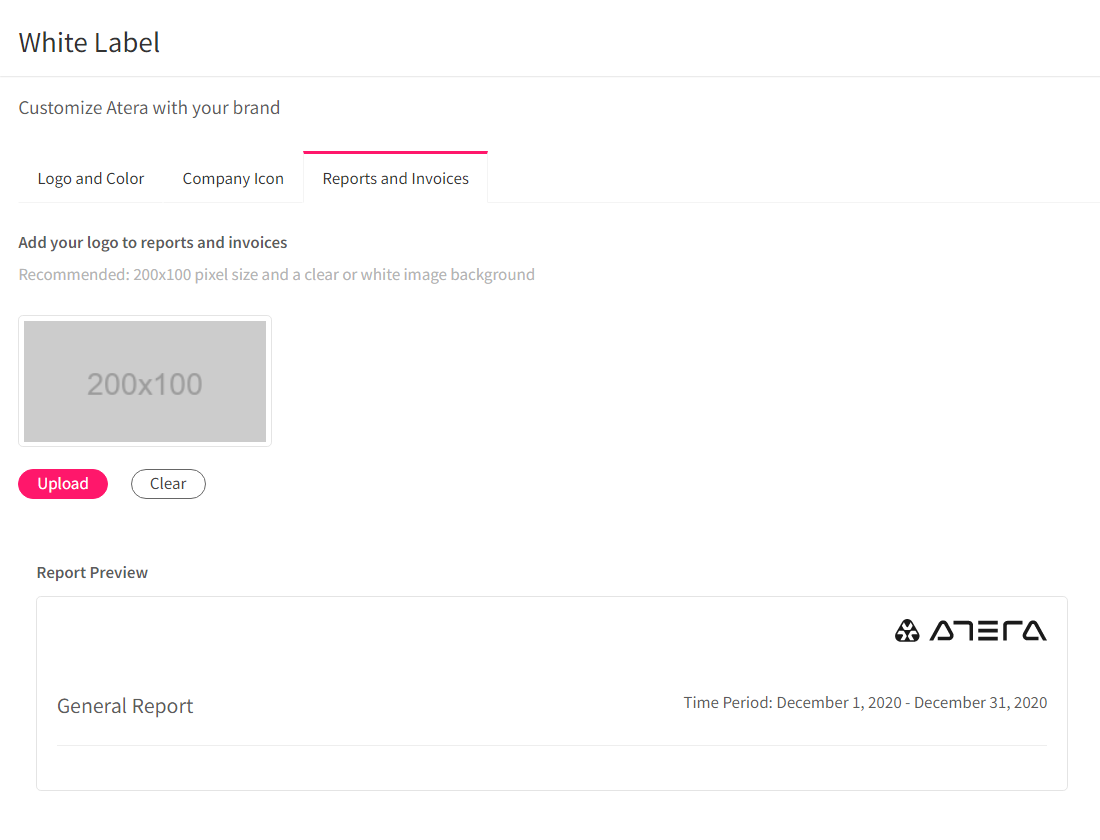Click the Atera logo in report preview
The height and width of the screenshot is (840, 1100).
970,630
